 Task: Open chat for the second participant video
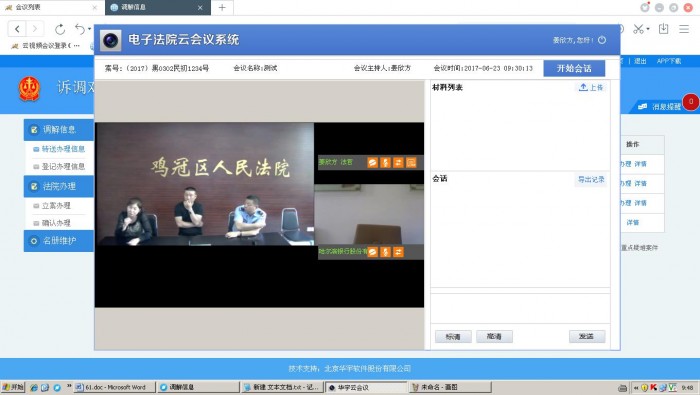pyautogui.click(x=372, y=252)
